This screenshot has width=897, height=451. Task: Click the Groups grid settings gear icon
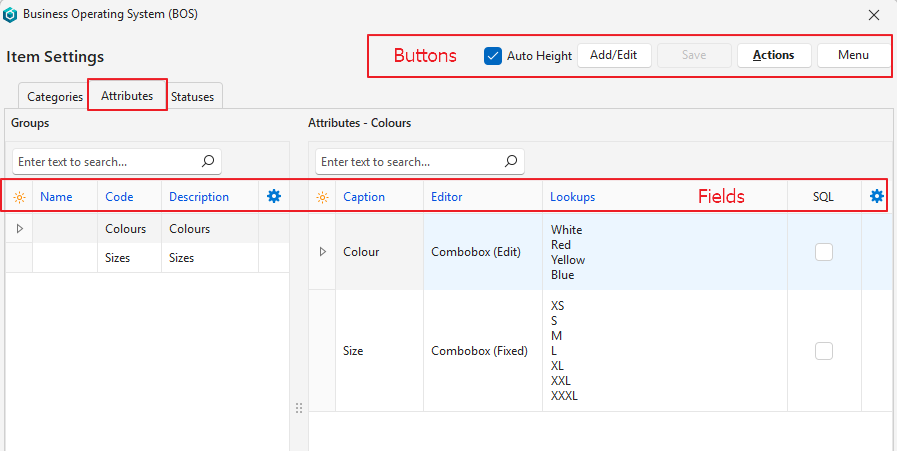click(x=274, y=197)
